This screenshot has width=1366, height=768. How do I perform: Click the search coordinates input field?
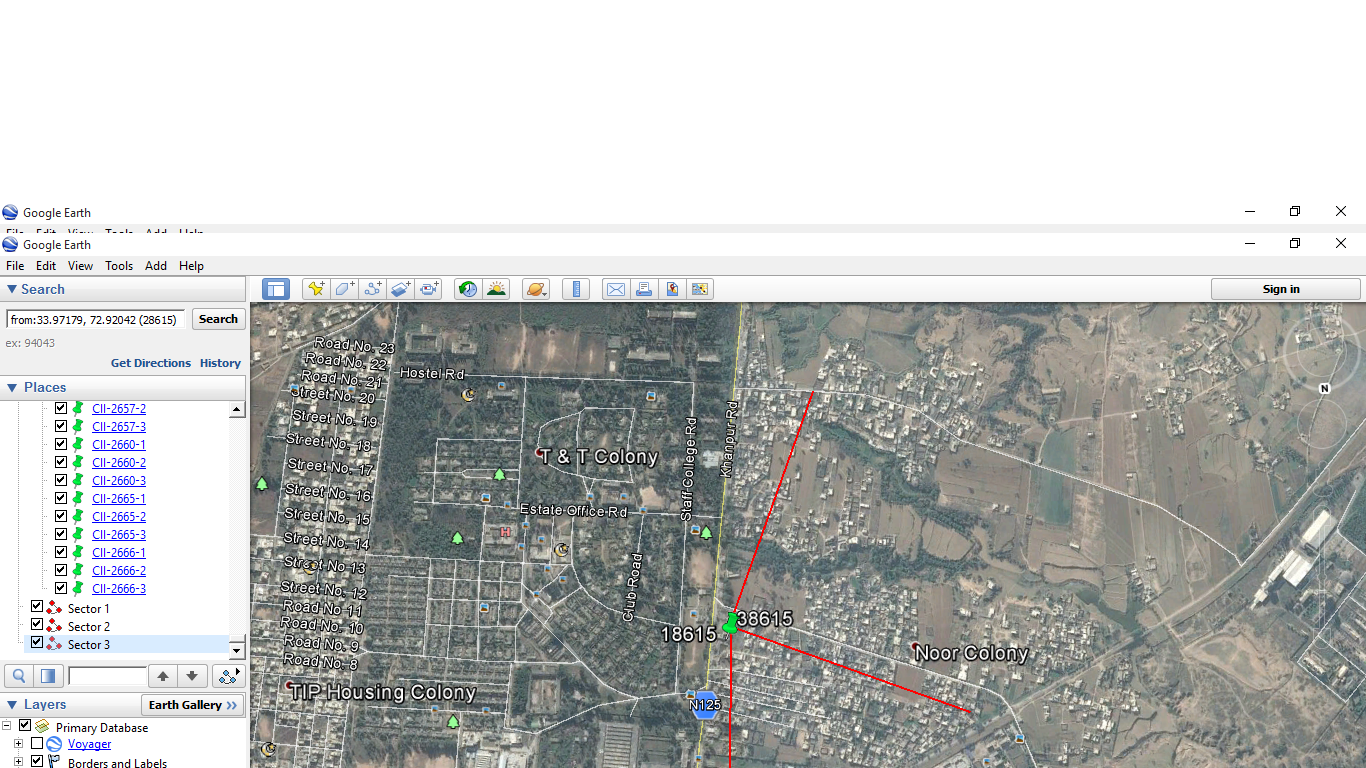coord(96,319)
